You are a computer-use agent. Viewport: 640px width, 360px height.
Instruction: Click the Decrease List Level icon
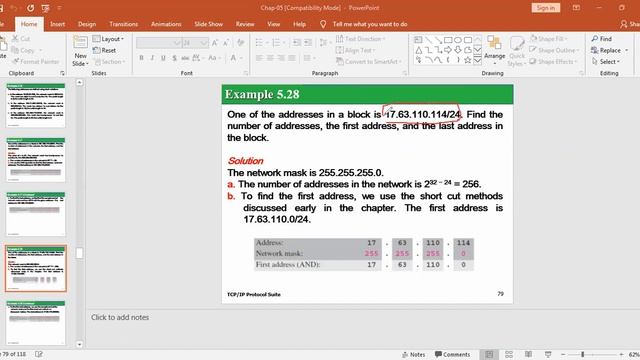tap(297, 42)
